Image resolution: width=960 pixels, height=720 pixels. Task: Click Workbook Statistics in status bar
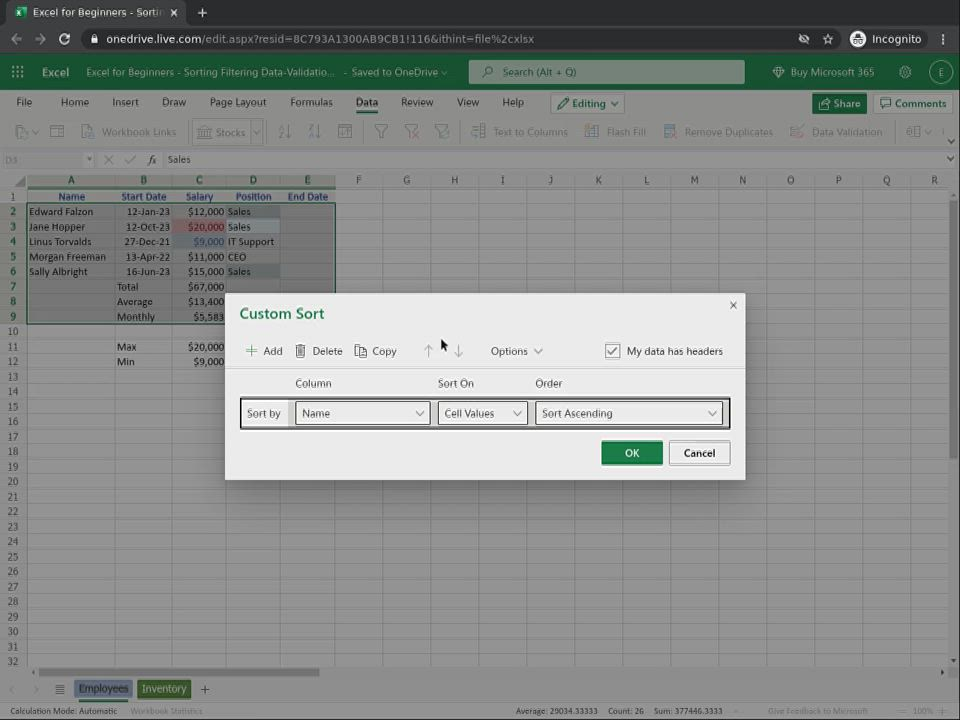click(x=166, y=711)
